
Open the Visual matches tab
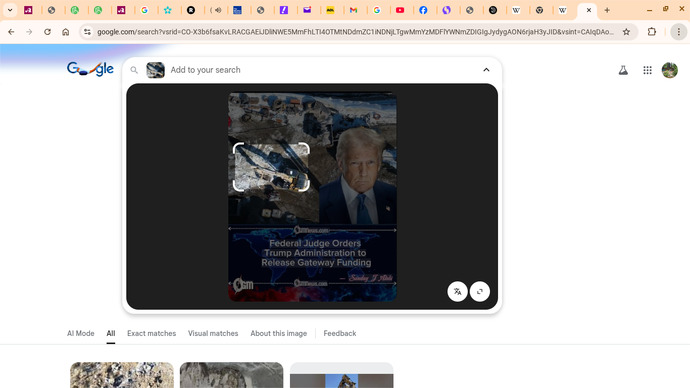(x=213, y=333)
